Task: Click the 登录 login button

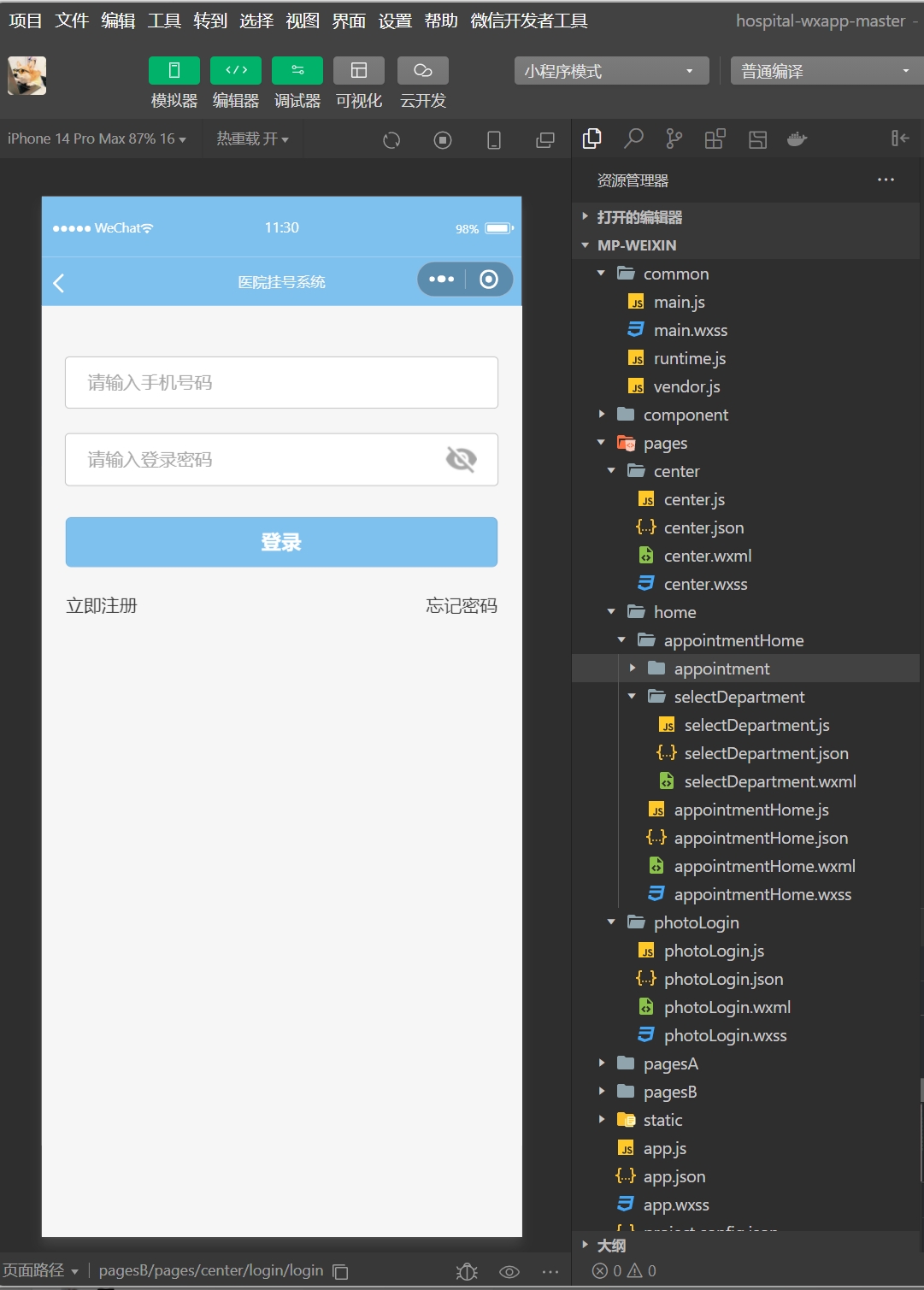Action: pyautogui.click(x=282, y=542)
